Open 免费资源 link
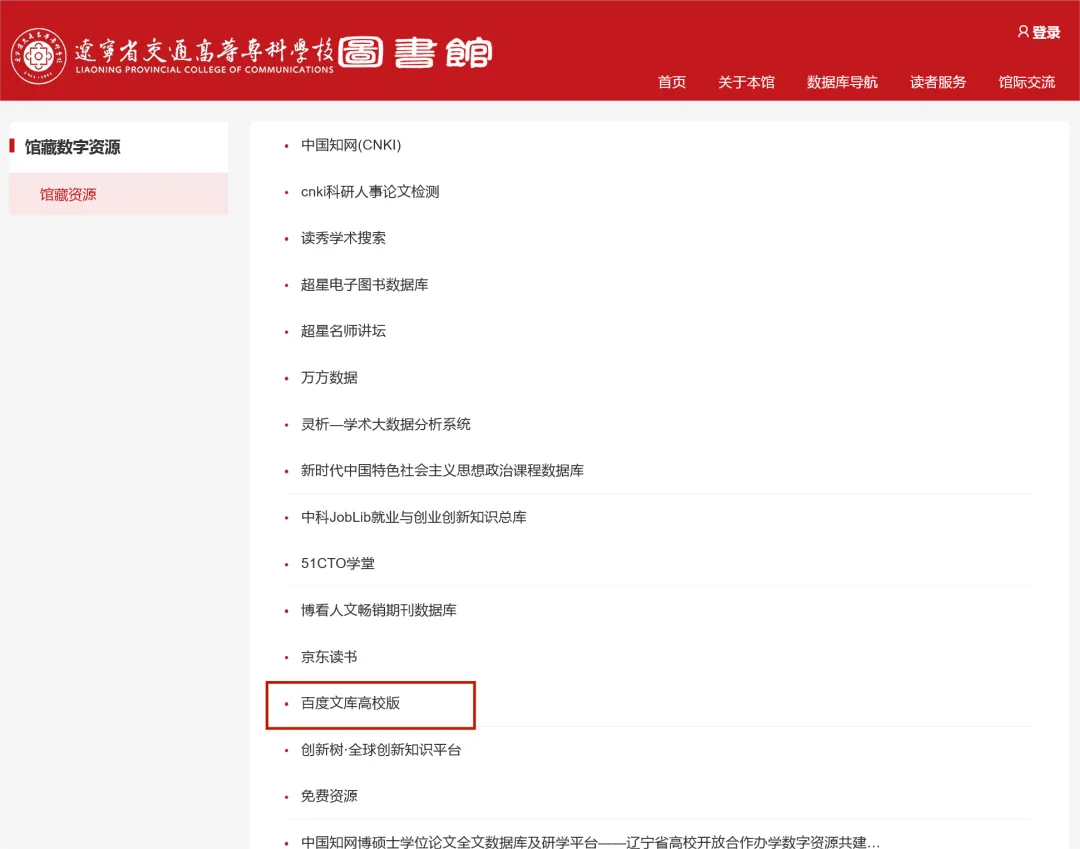Screen dimensions: 1080x849 (329, 795)
